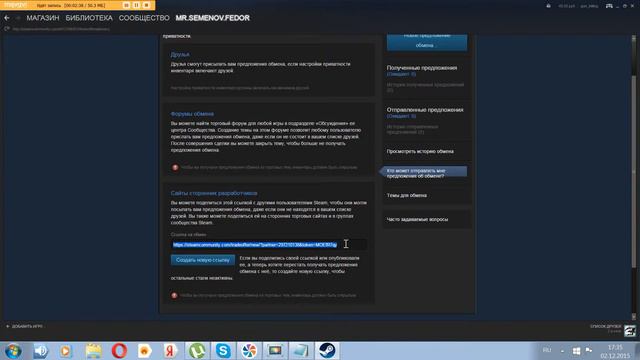Screen dimensions: 640x360
Task: Open the screen recorder taskbar icon
Action: [275, 351]
